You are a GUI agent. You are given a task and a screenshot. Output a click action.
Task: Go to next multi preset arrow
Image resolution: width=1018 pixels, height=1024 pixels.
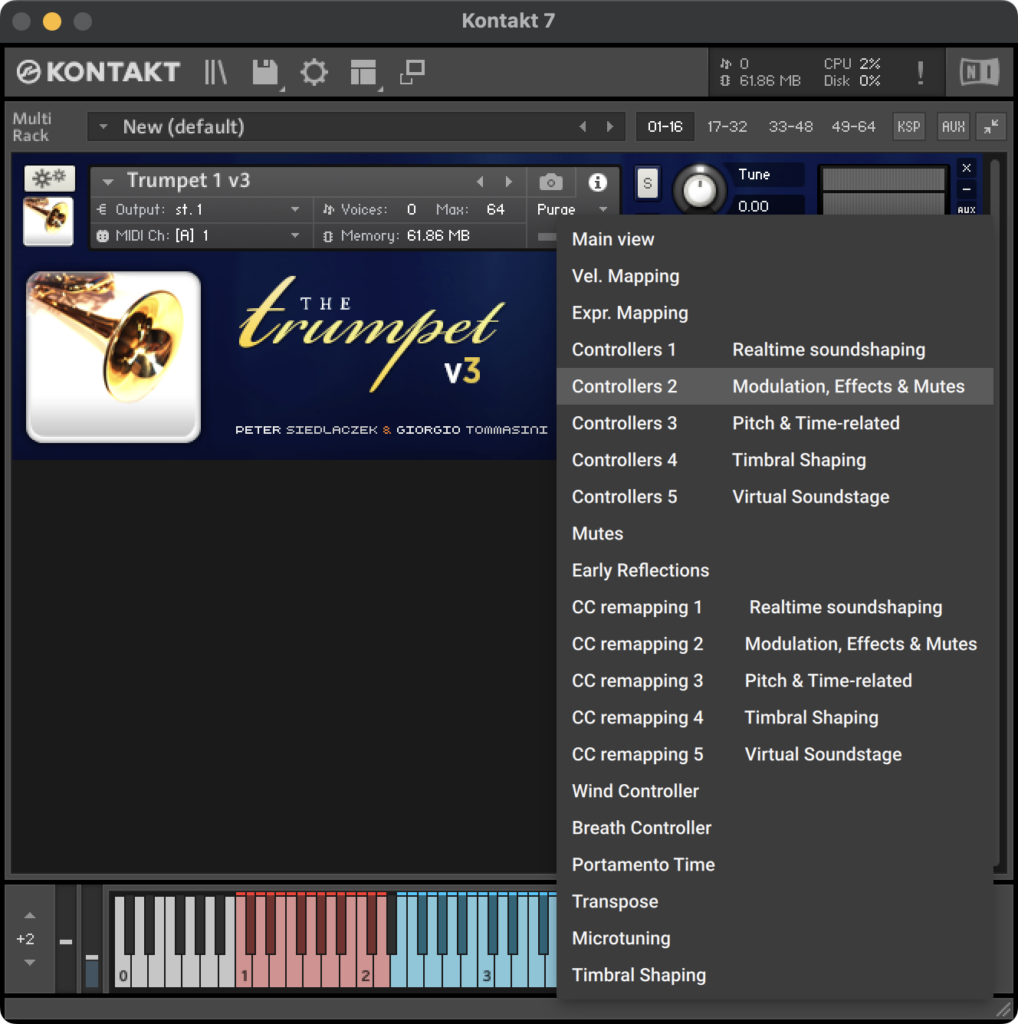click(610, 127)
